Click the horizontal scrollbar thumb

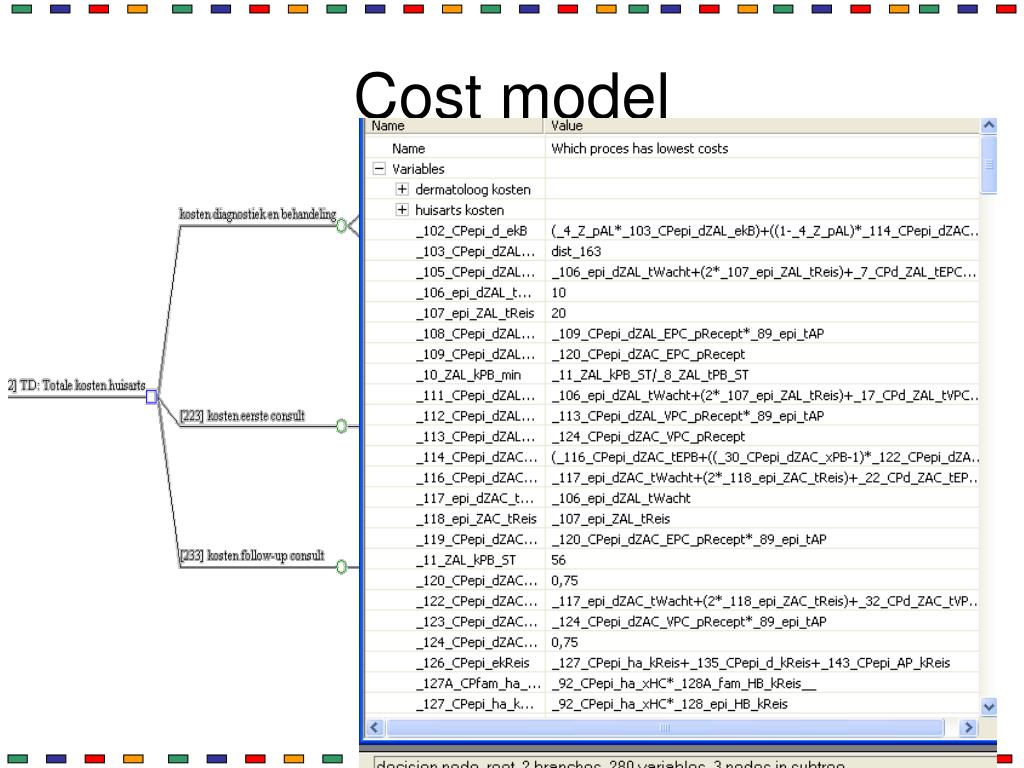point(664,728)
